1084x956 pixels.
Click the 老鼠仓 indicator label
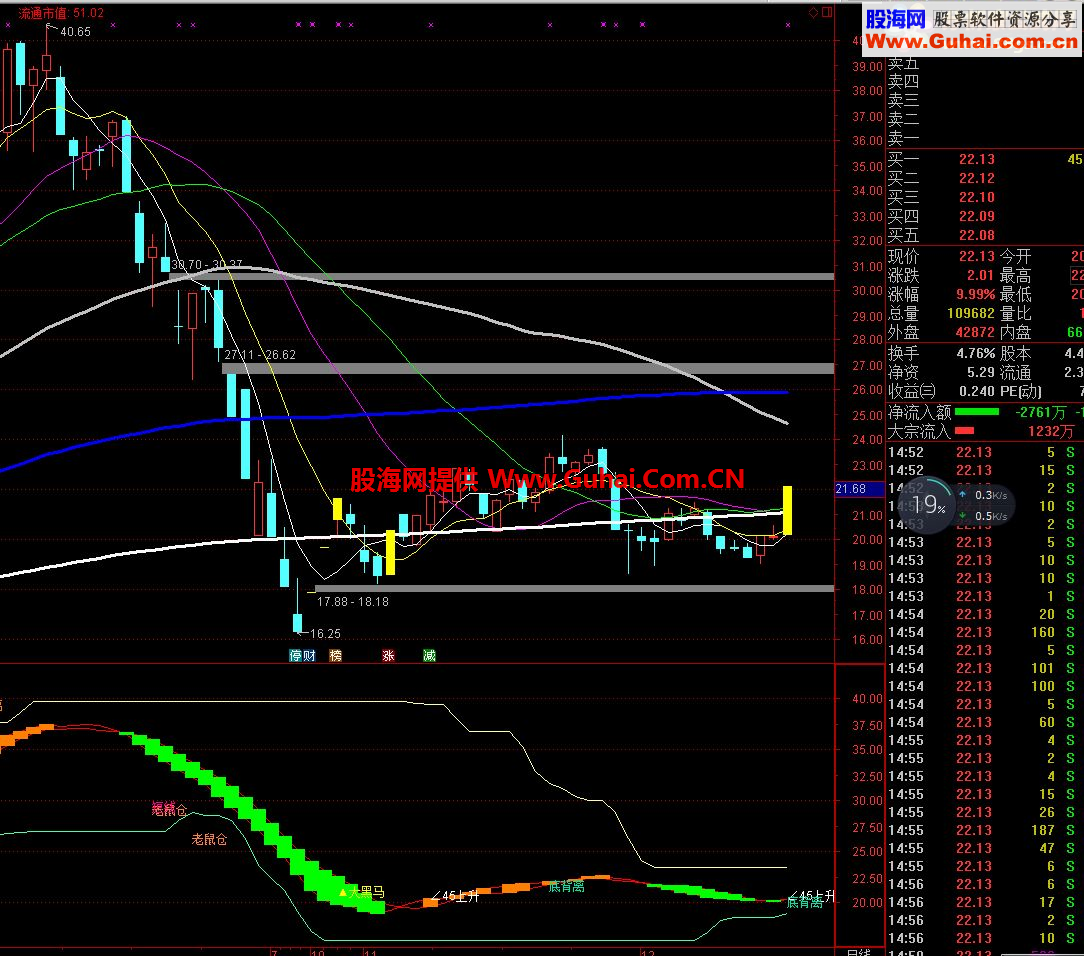coord(209,839)
